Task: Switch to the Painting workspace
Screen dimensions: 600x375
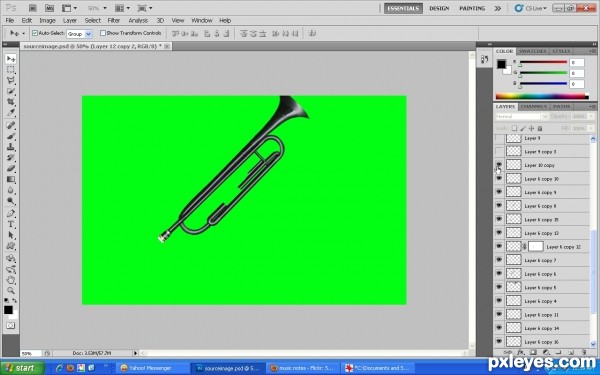Action: (472, 8)
